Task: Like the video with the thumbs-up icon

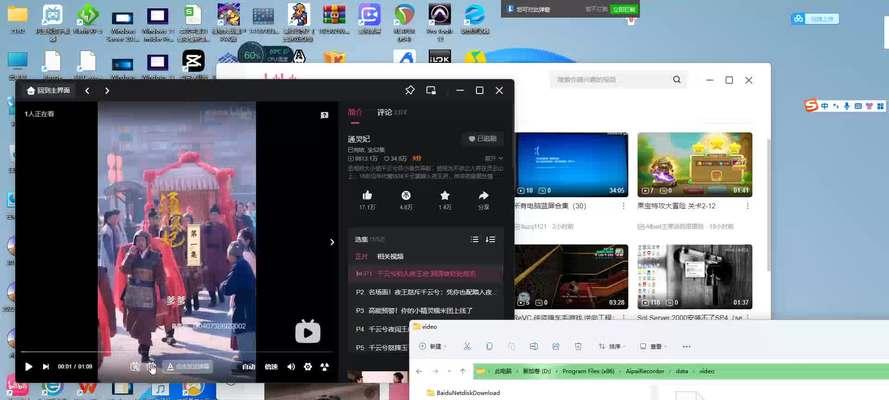Action: pyautogui.click(x=367, y=195)
